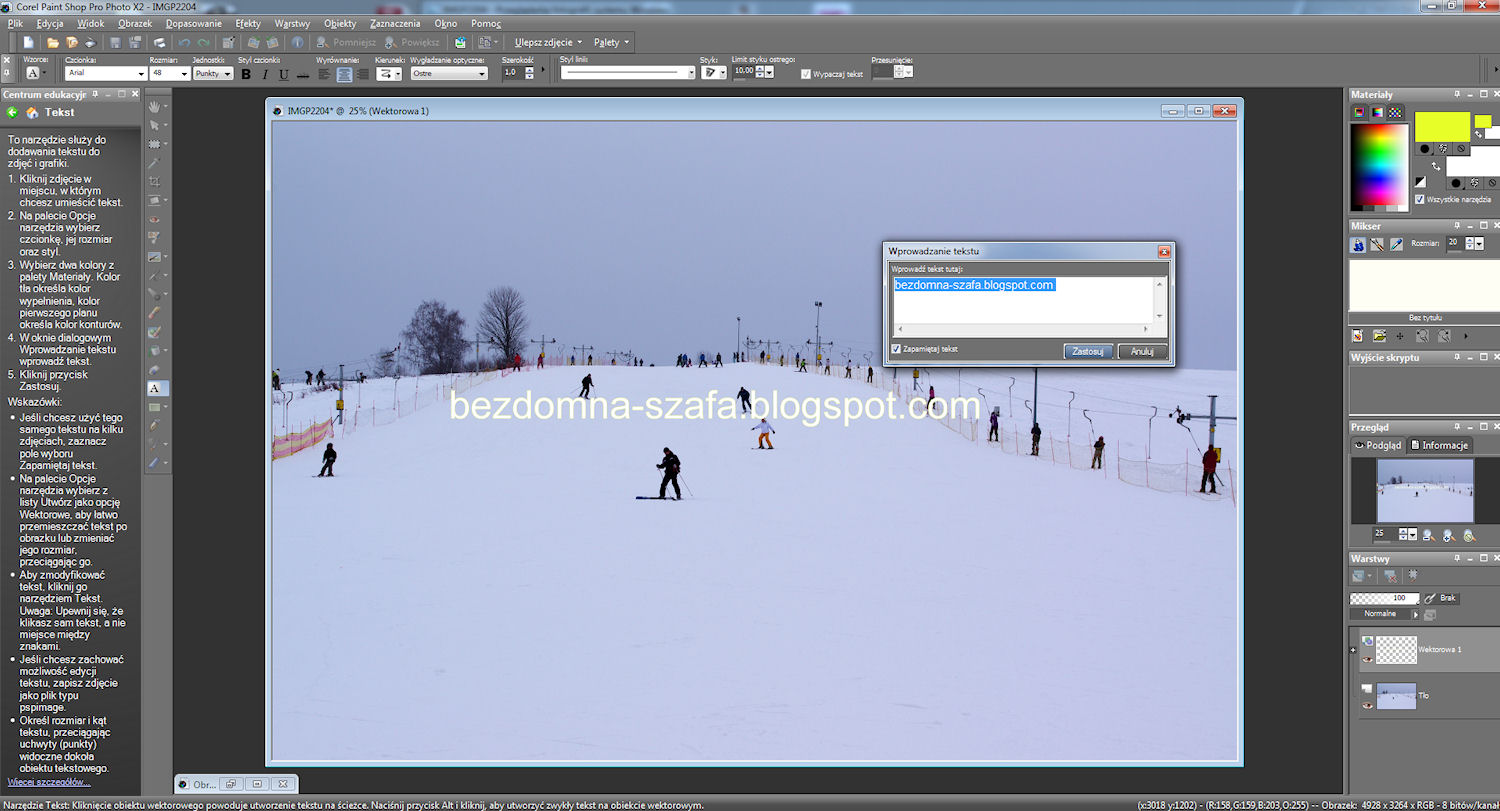Image resolution: width=1500 pixels, height=811 pixels.
Task: Open the Dopasowanie menu
Action: coord(195,22)
